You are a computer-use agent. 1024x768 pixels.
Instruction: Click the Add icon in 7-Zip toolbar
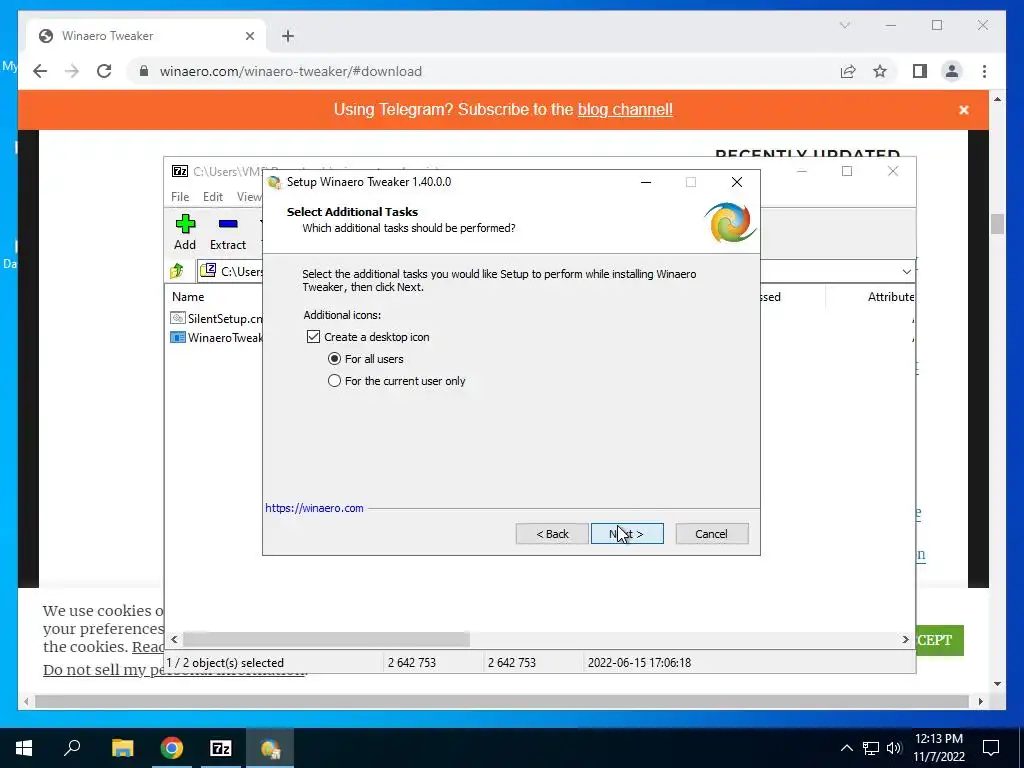pyautogui.click(x=185, y=224)
